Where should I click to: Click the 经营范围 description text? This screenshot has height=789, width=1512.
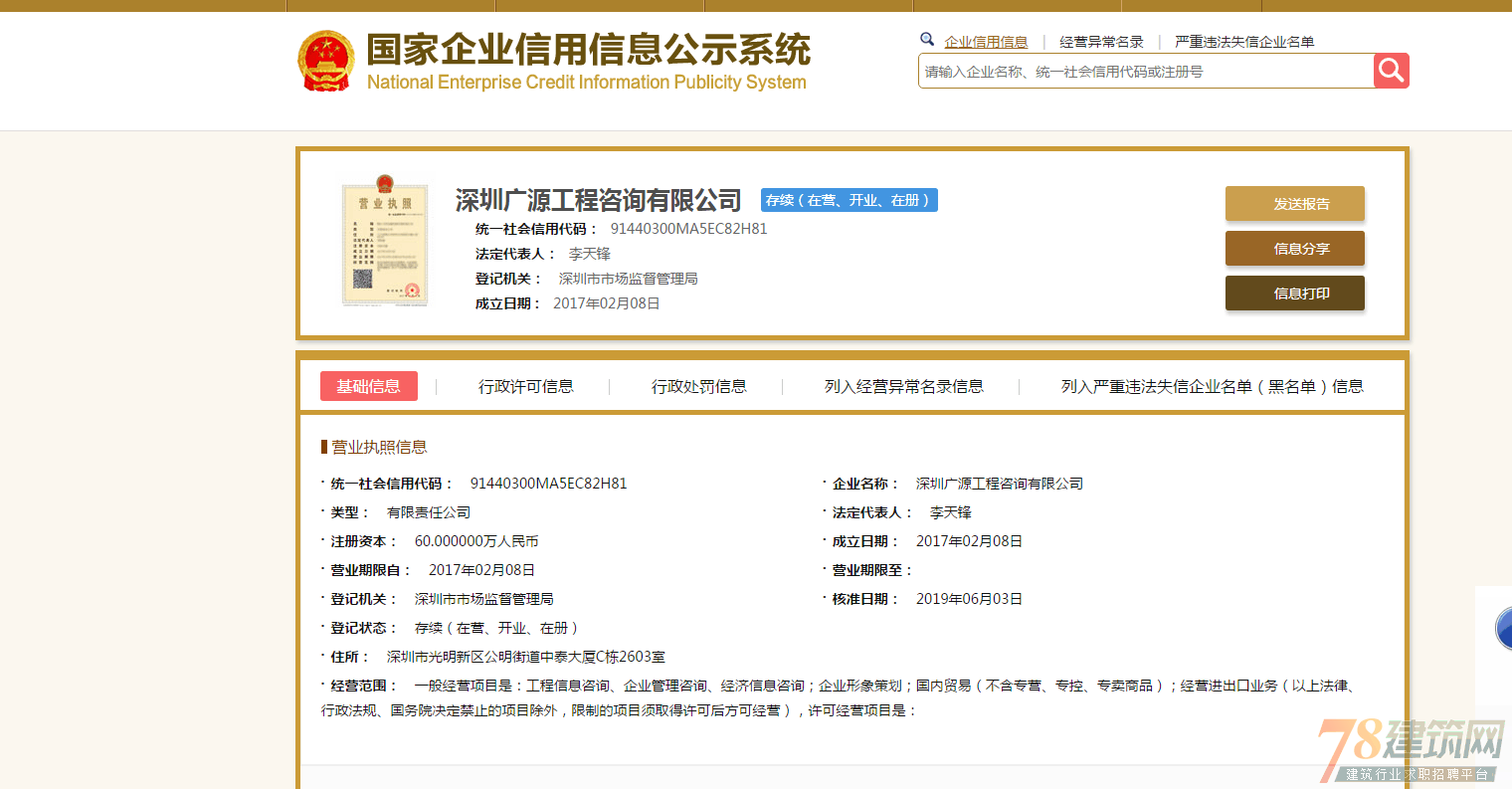[x=840, y=698]
